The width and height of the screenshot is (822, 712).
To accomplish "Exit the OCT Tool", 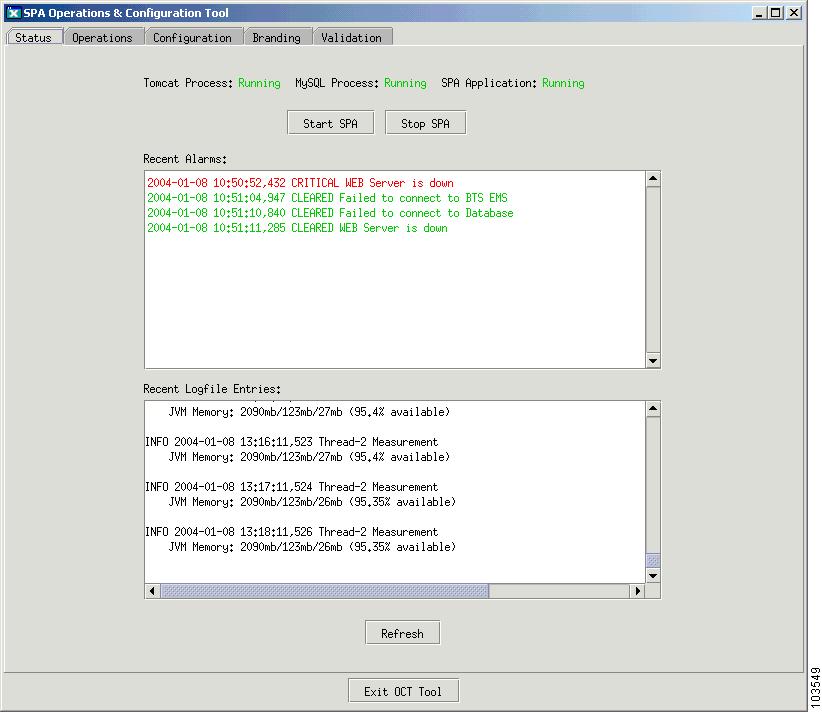I will [403, 691].
